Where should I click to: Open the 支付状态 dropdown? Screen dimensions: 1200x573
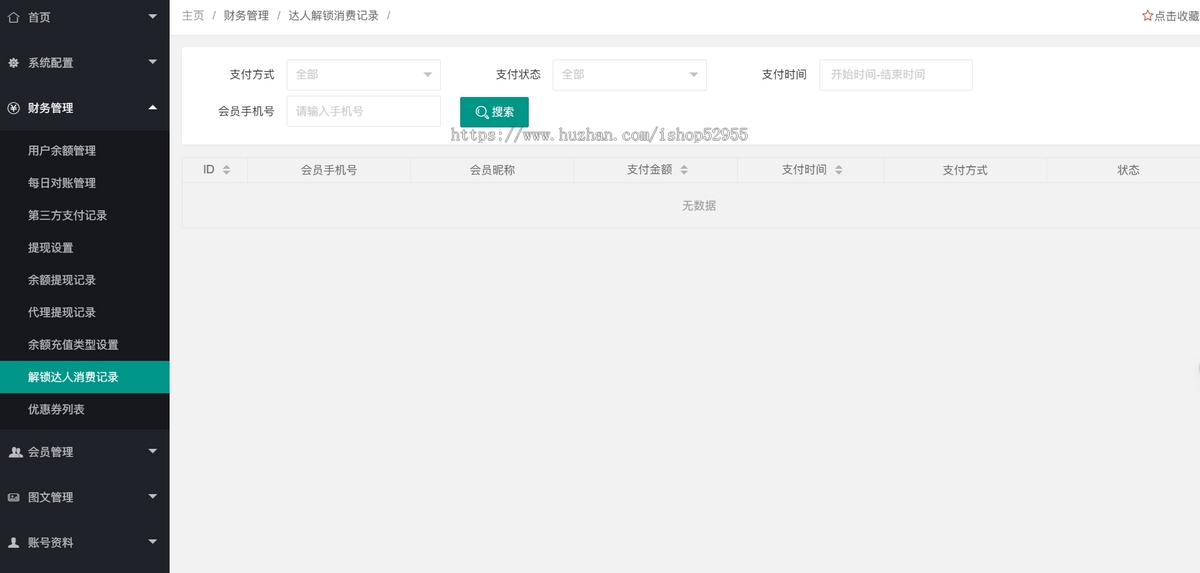(630, 75)
